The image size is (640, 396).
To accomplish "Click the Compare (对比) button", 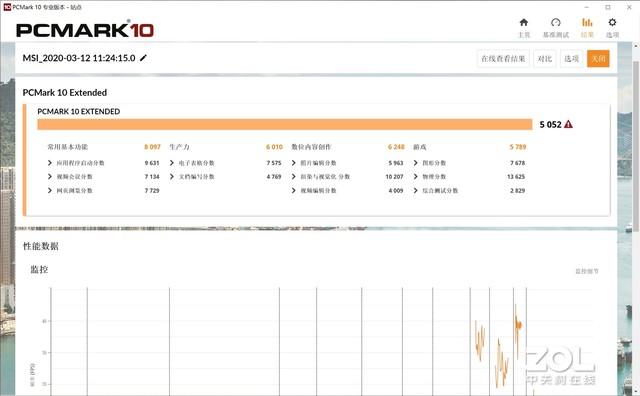I will pos(544,59).
